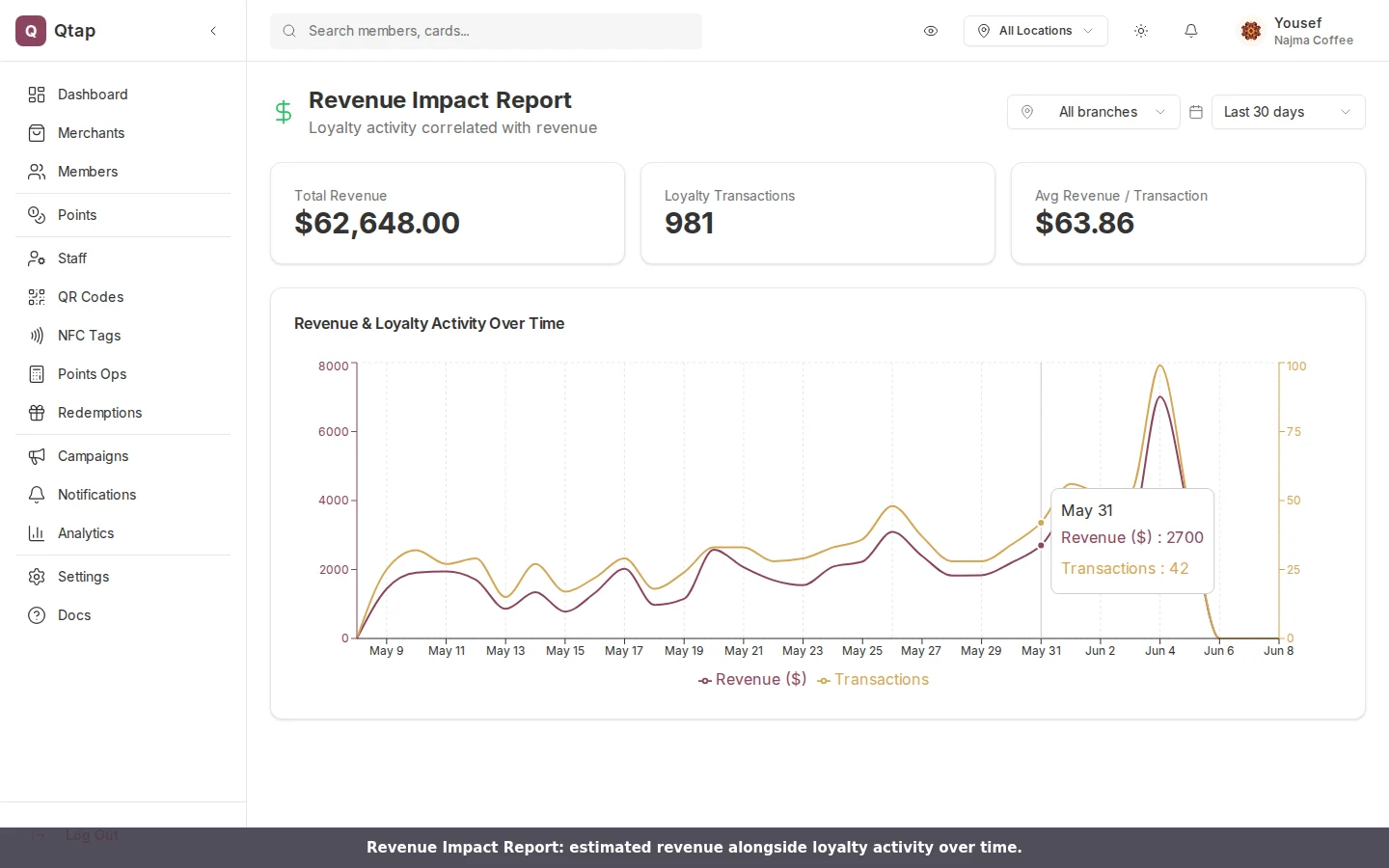Click the location pin in All Locations
This screenshot has width=1389, height=868.
click(984, 31)
